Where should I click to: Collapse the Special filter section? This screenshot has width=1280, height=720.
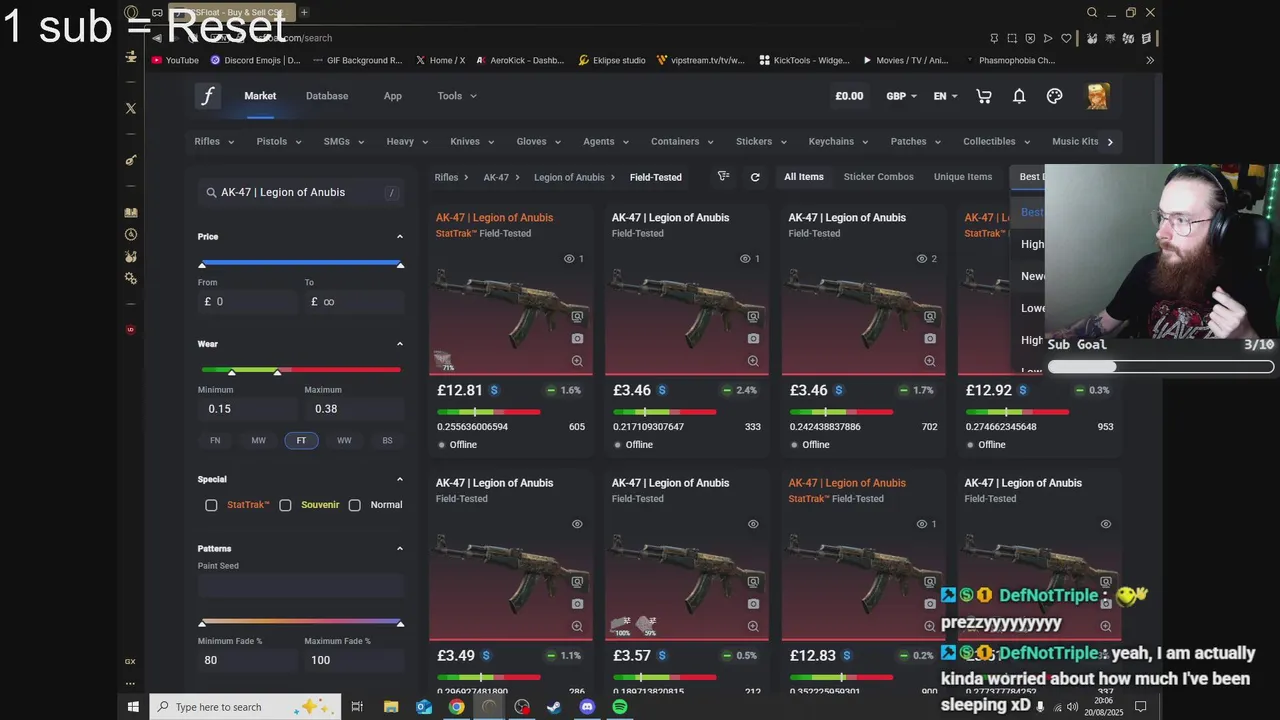[400, 479]
